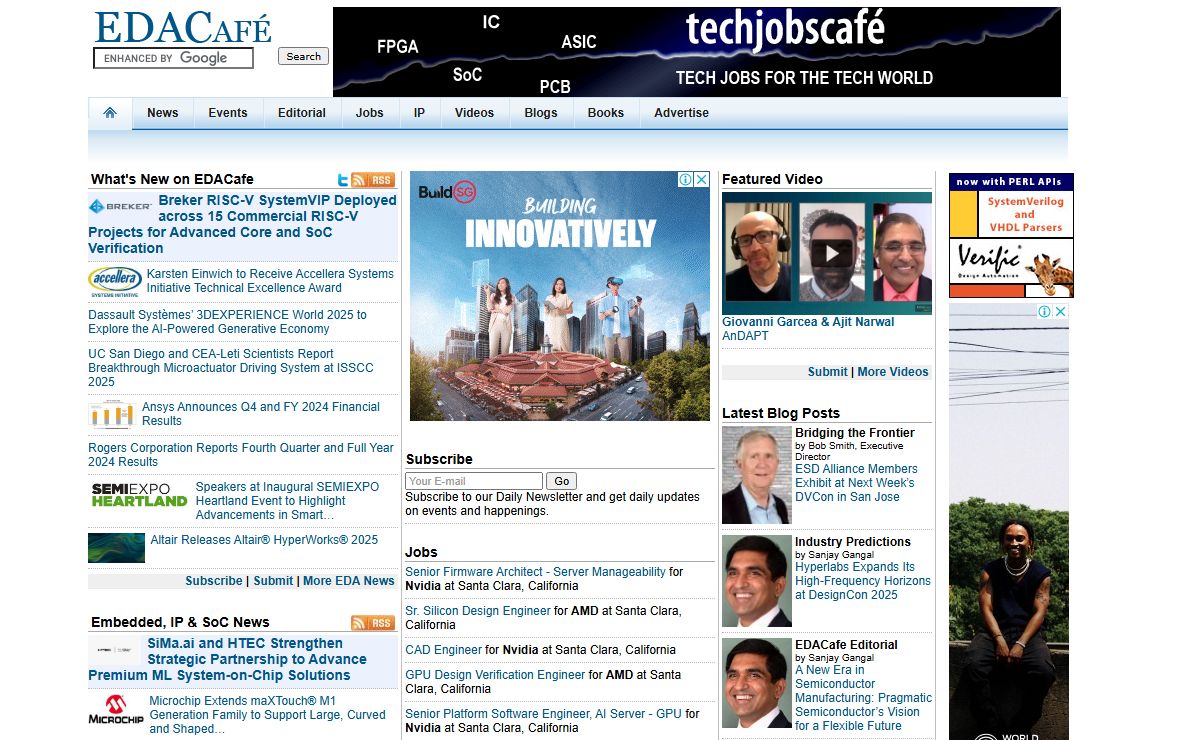Click the Microchip logo
1200x740 pixels.
[x=116, y=710]
